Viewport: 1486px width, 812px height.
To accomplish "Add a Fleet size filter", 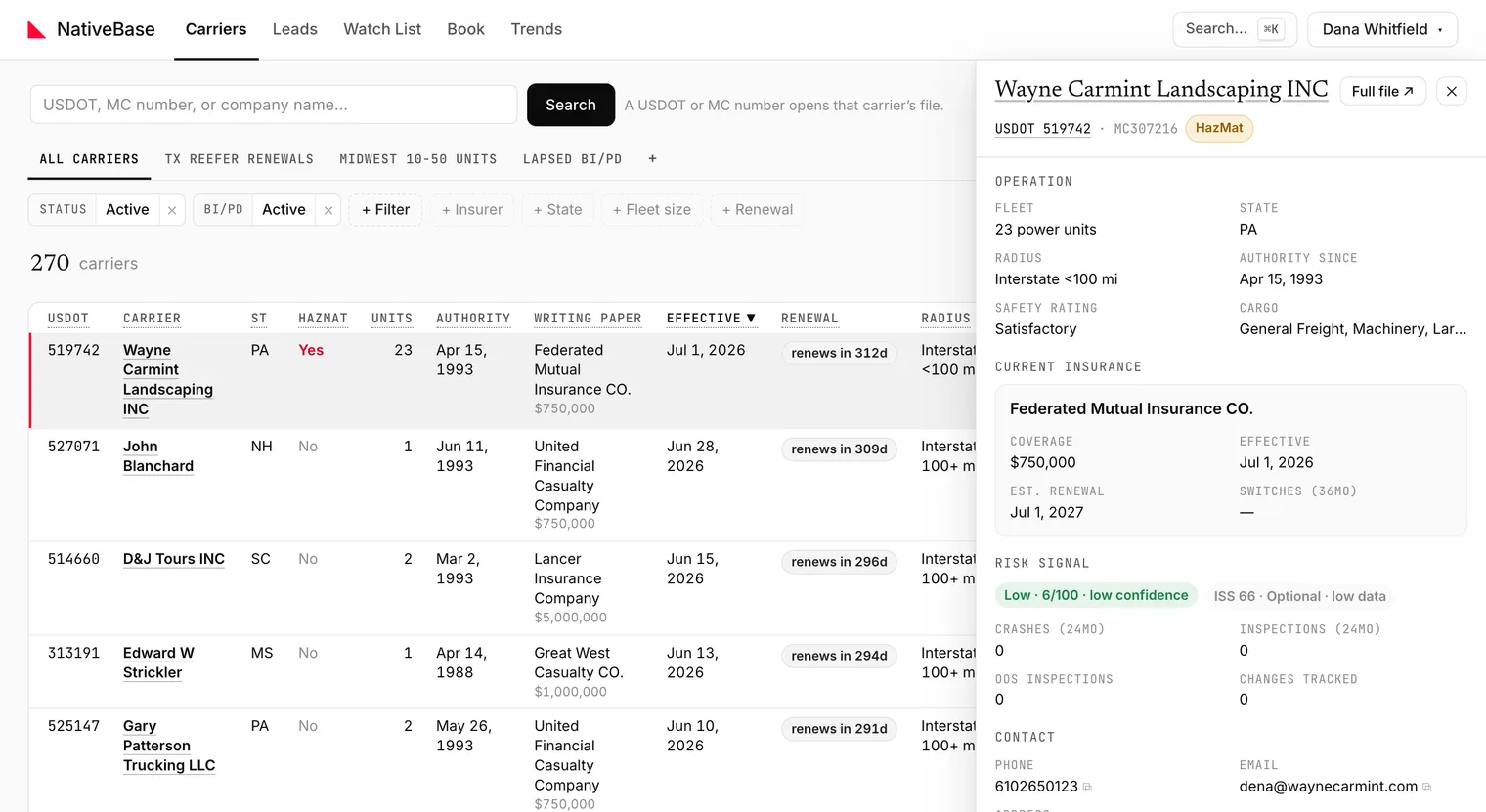I will click(651, 210).
